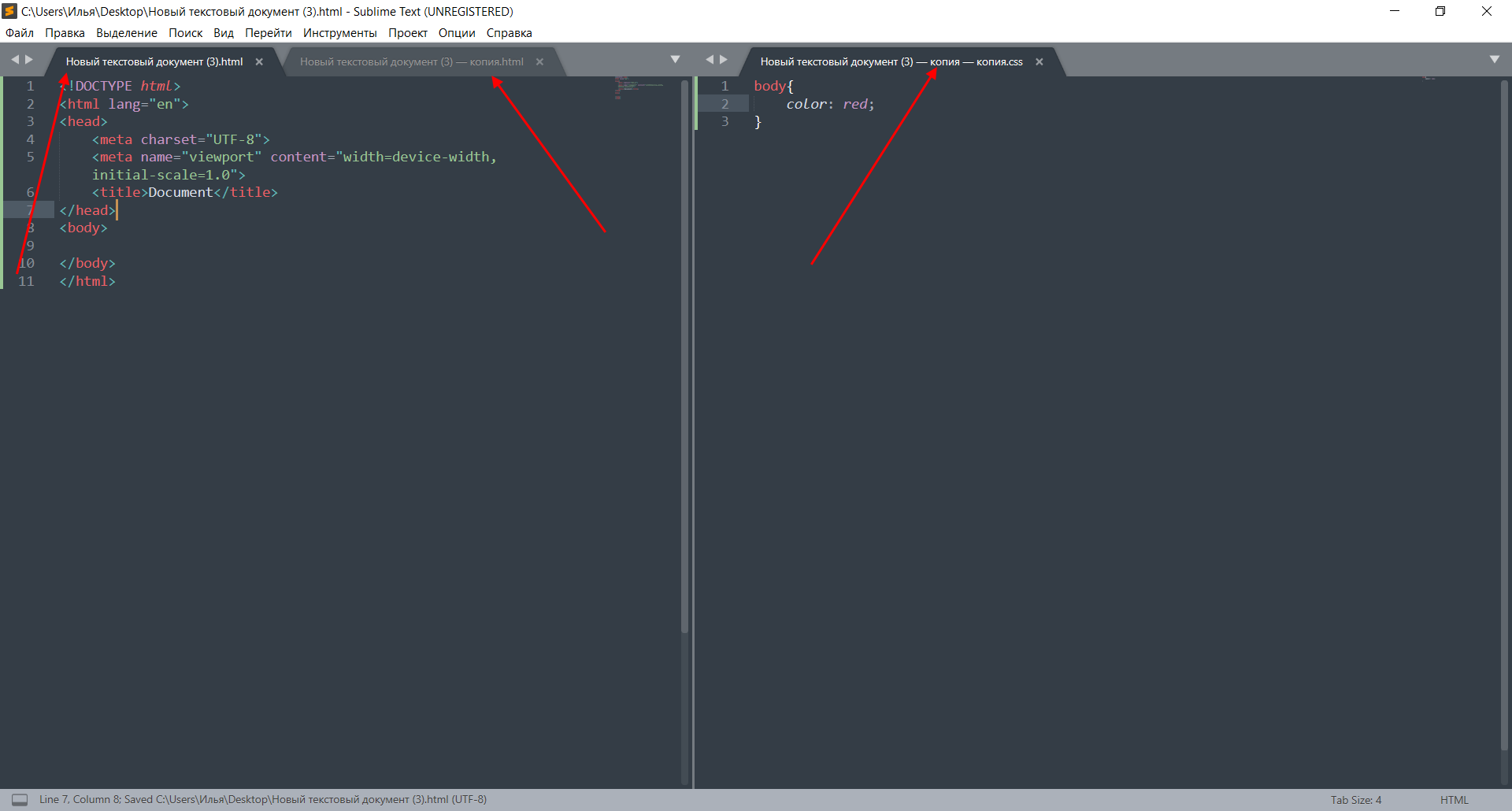Open the Поиск menu
1512x811 pixels.
tap(186, 32)
